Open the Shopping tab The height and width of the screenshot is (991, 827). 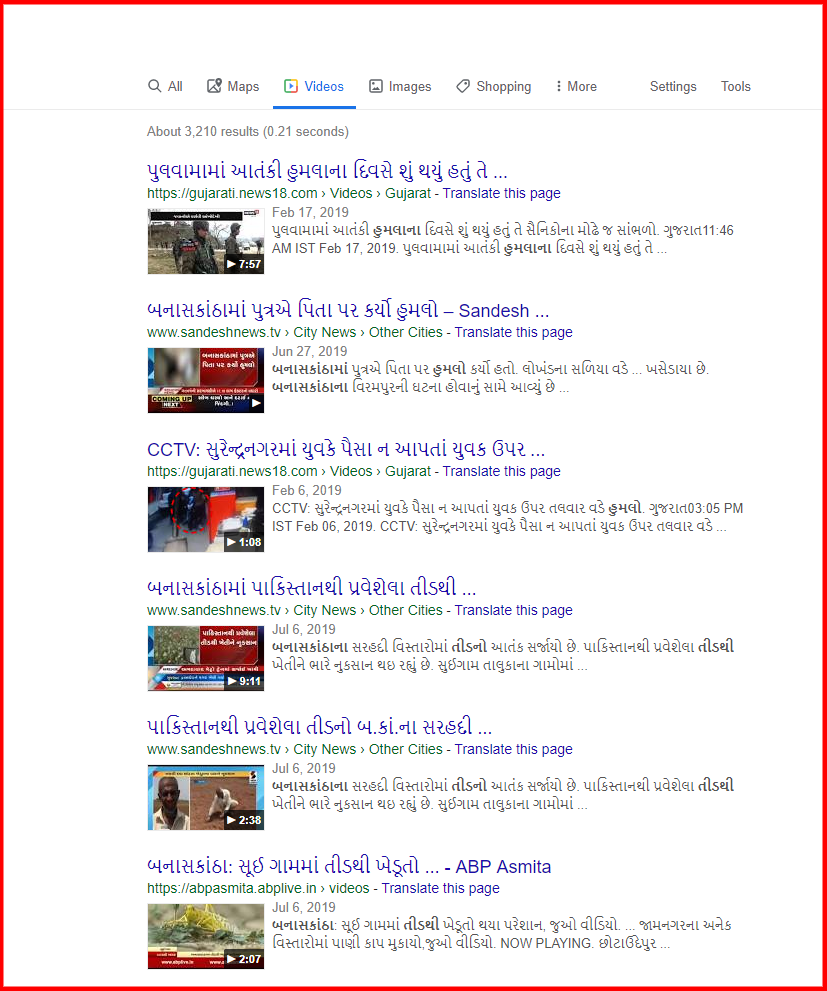point(493,87)
